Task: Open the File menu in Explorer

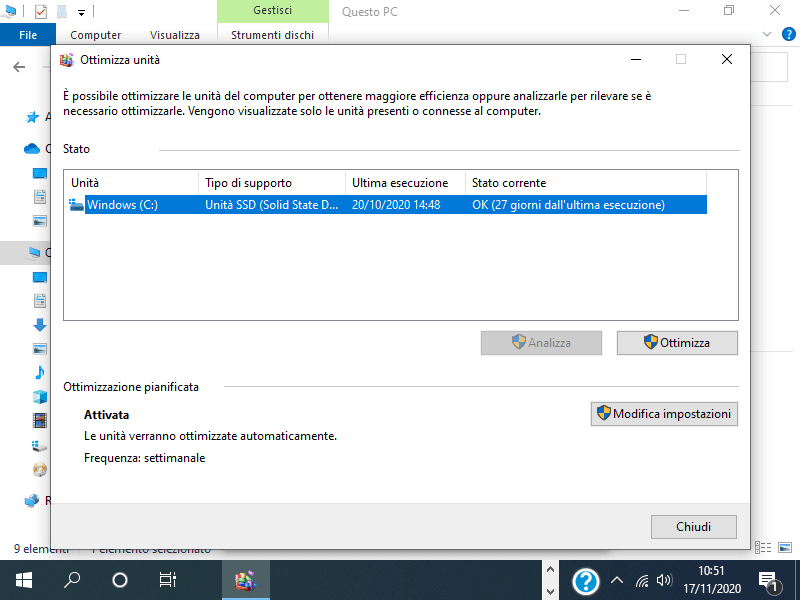Action: [x=27, y=34]
